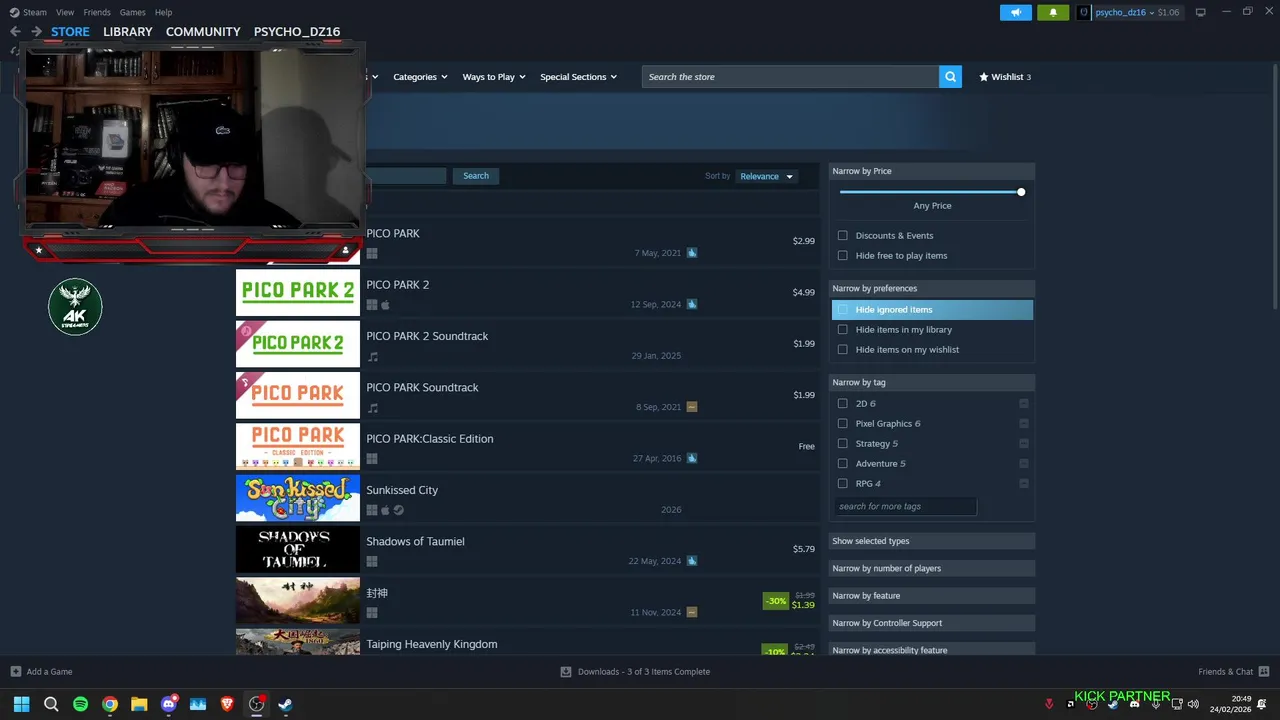Check Hide free to play items
Viewport: 1280px width, 720px height.
point(843,256)
